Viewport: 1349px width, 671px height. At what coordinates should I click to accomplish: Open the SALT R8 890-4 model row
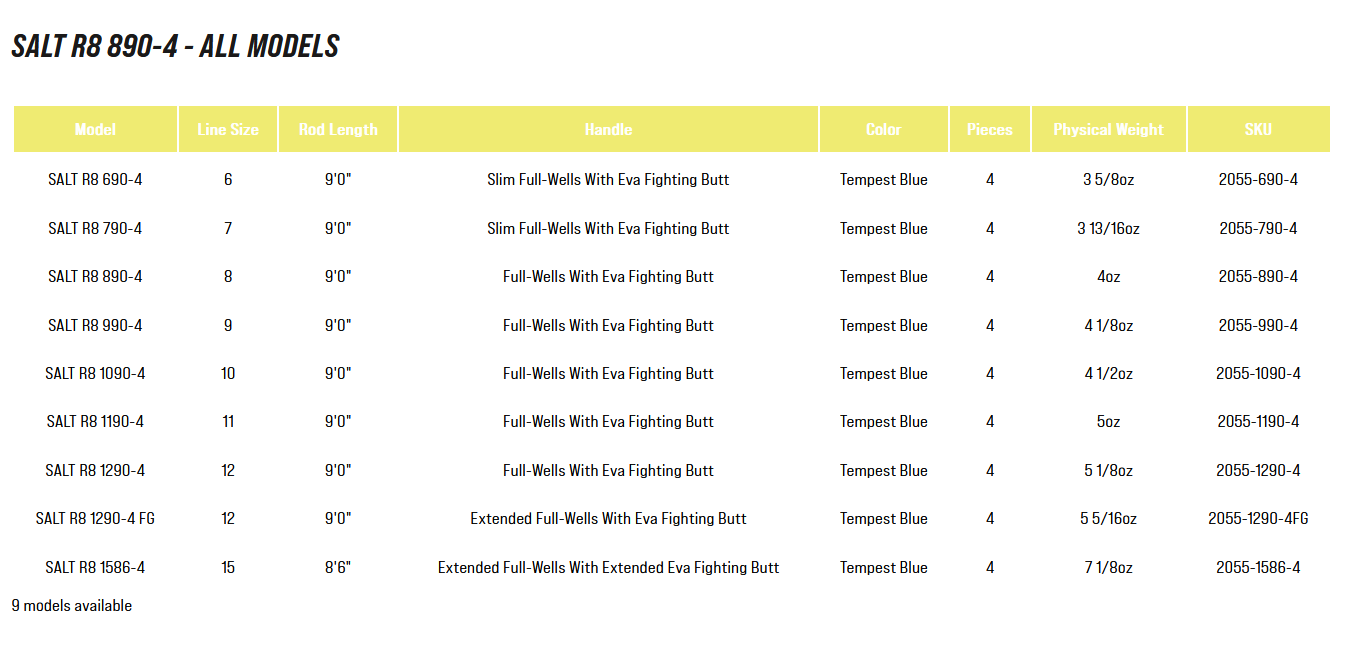click(x=95, y=277)
